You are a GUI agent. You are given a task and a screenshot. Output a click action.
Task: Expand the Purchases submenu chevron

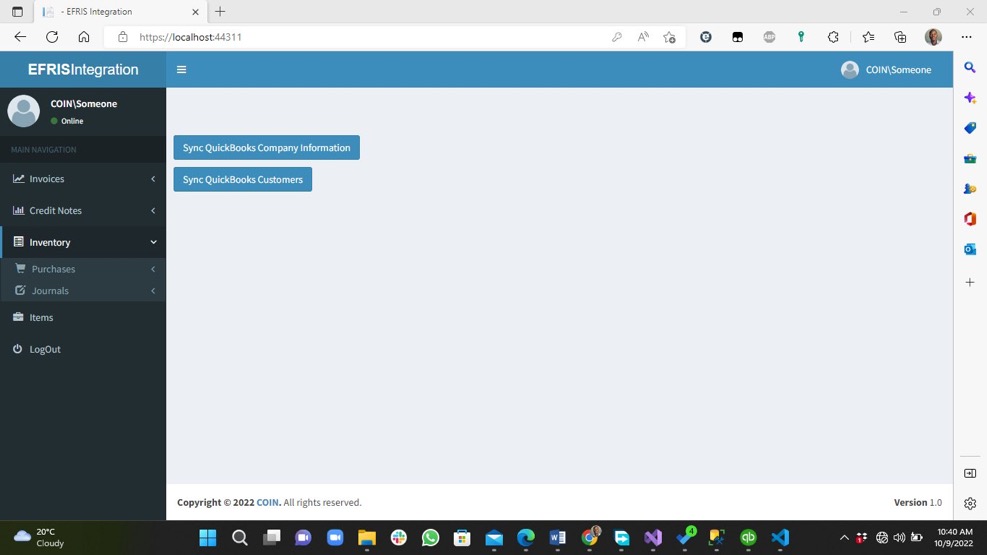[153, 269]
